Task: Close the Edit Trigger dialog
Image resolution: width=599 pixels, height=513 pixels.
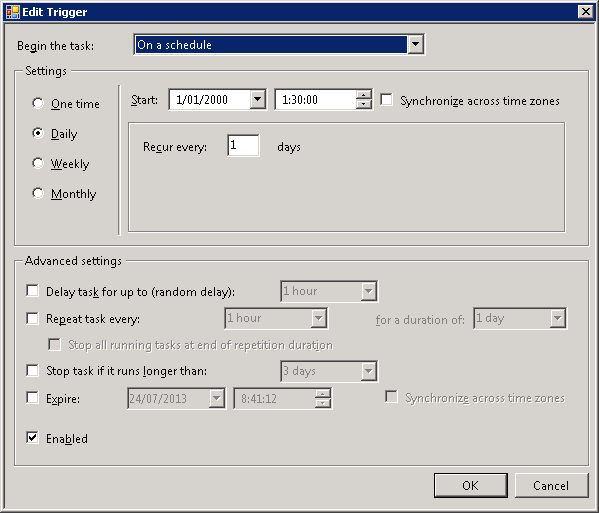Action: pos(586,12)
